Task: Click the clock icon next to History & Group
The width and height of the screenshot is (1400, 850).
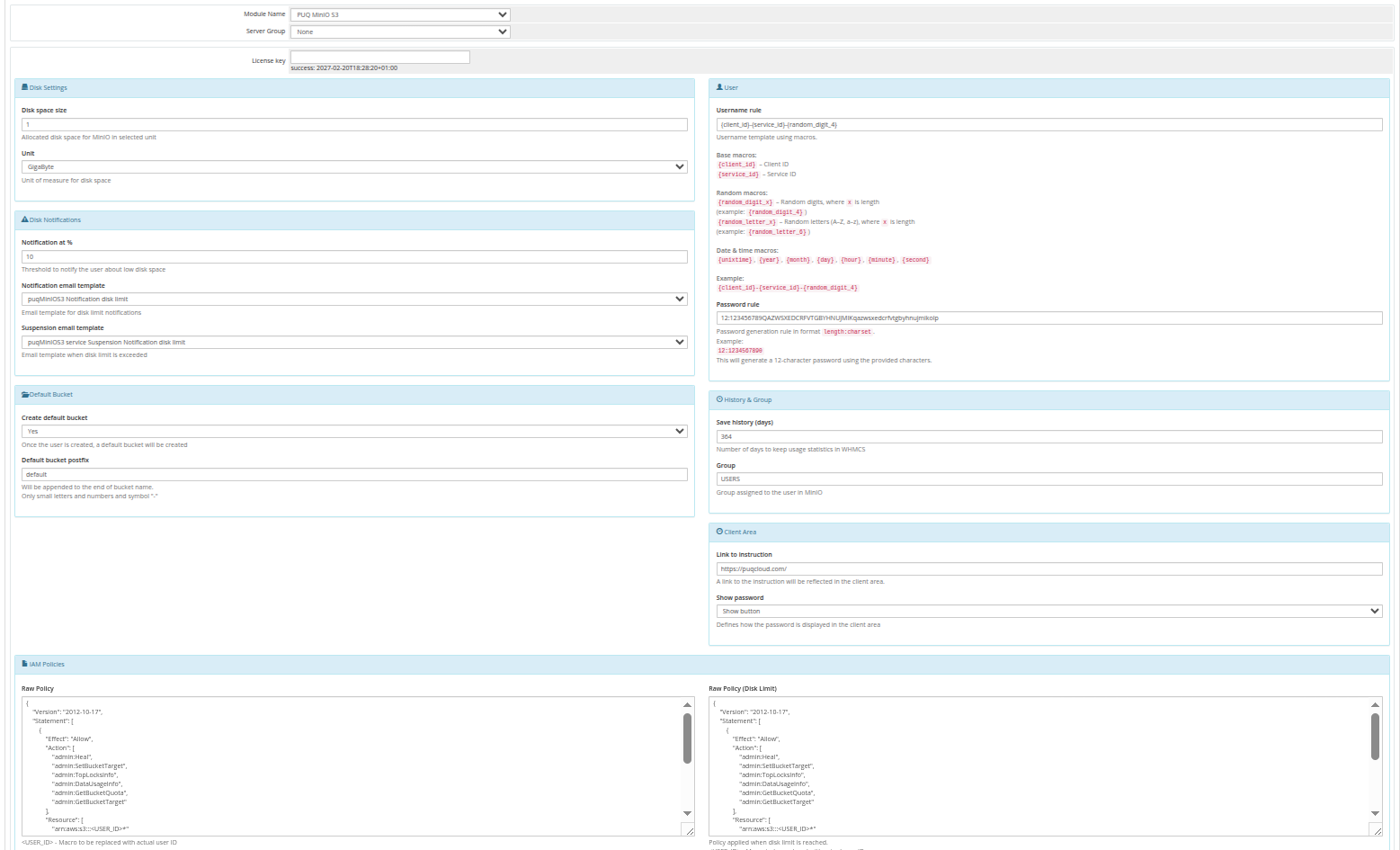Action: pyautogui.click(x=718, y=399)
